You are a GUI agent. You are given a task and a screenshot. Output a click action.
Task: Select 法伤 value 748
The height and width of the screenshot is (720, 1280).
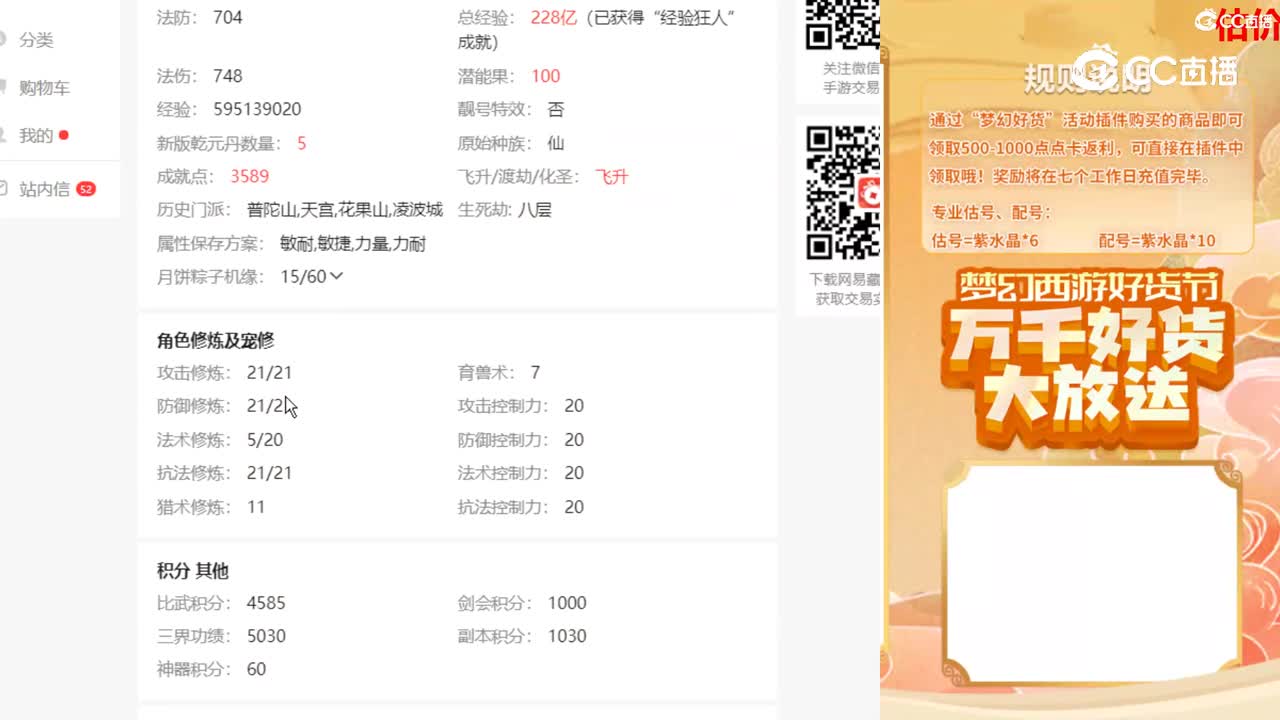coord(228,76)
